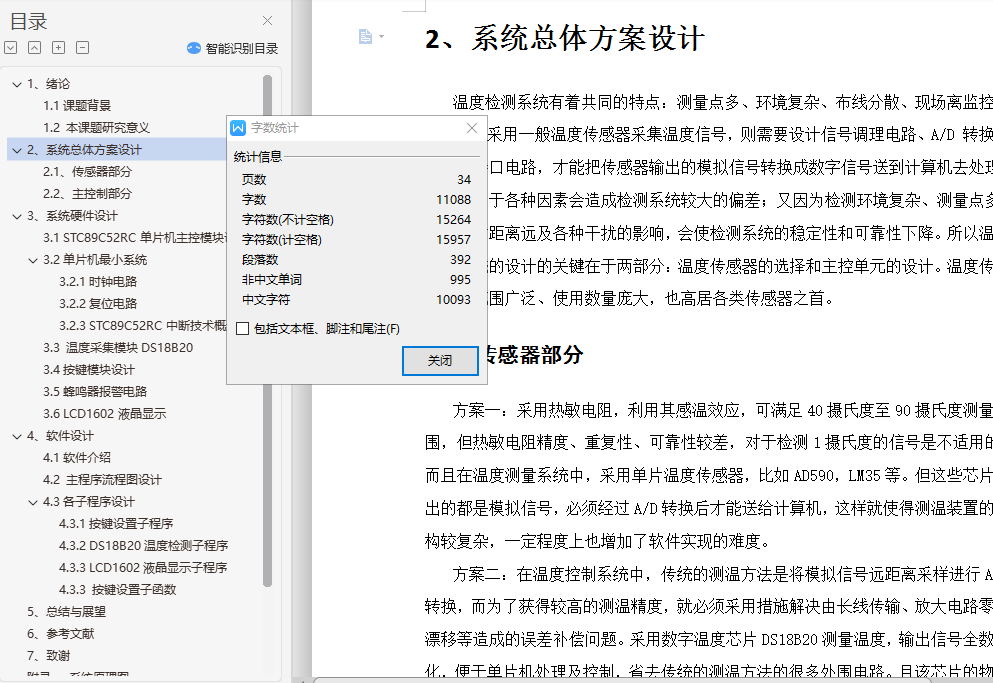Go to 3.6 LCD1602 液晶显示
Viewport: 993px width, 683px height.
coord(104,414)
